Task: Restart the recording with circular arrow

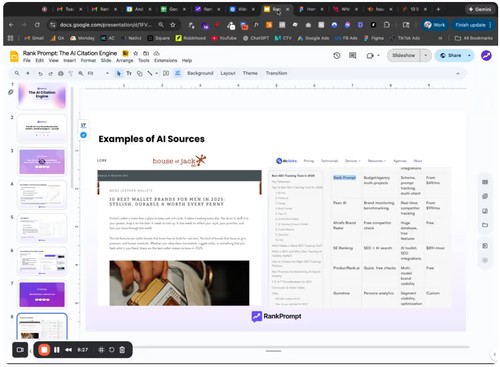Action: point(112,350)
